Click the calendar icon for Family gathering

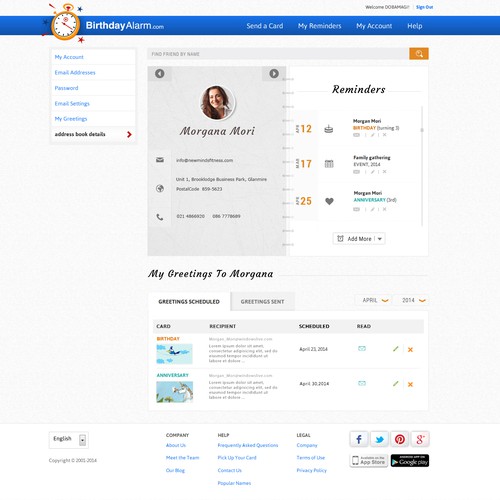[329, 164]
